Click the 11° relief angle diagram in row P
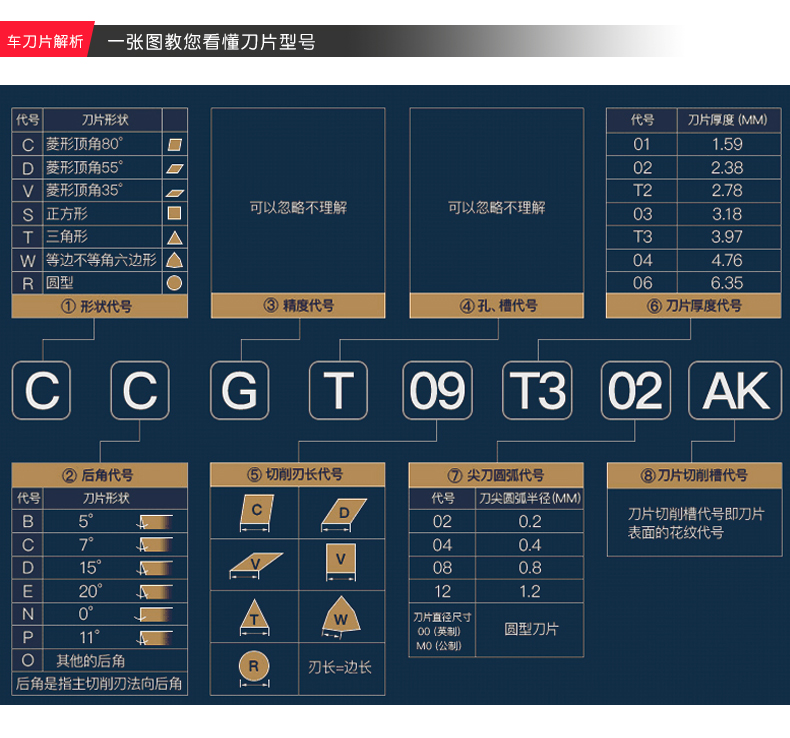Screen dimensions: 790x738 point(154,638)
